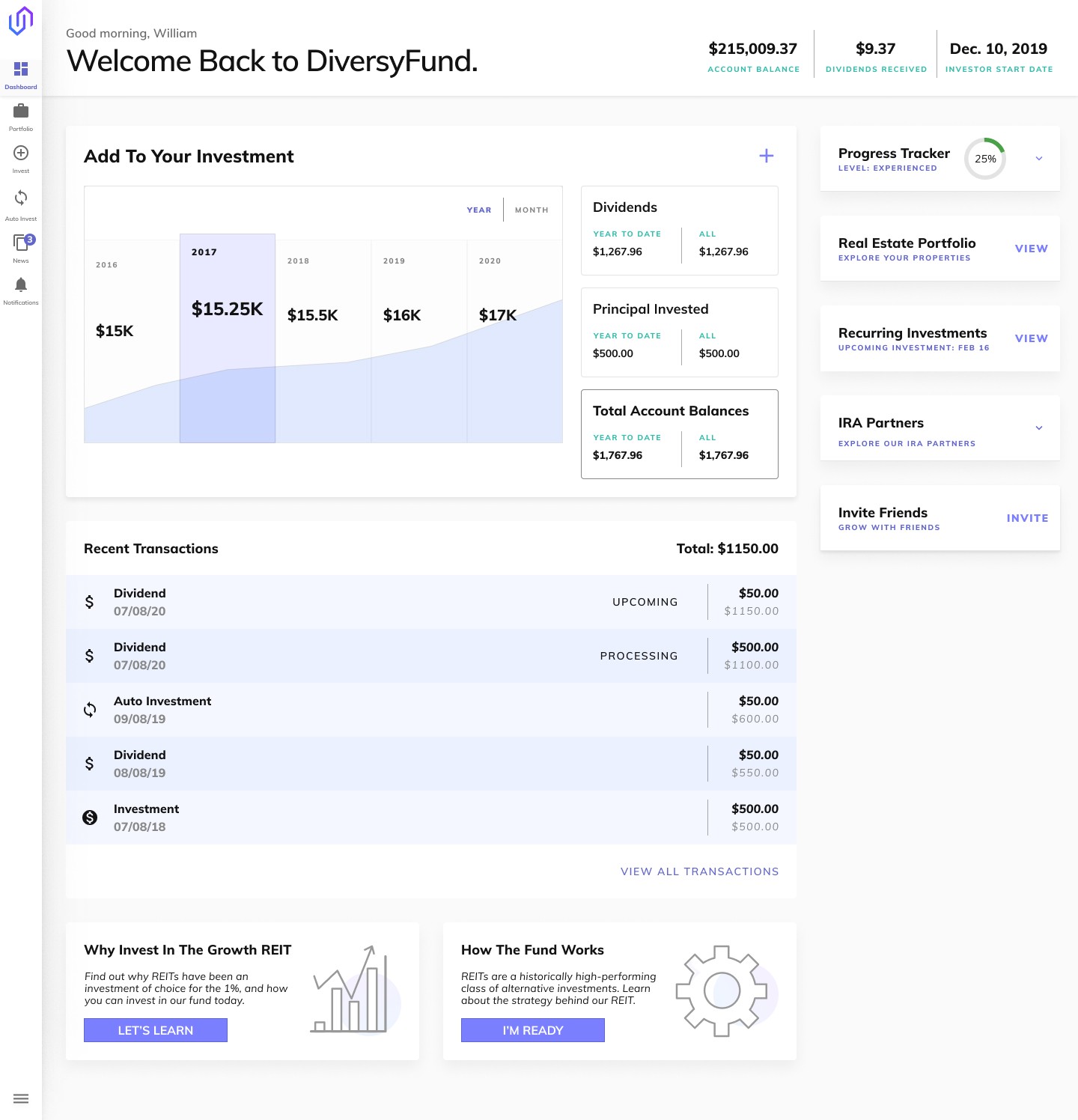Click Explore Our IRA Partners text

point(907,444)
